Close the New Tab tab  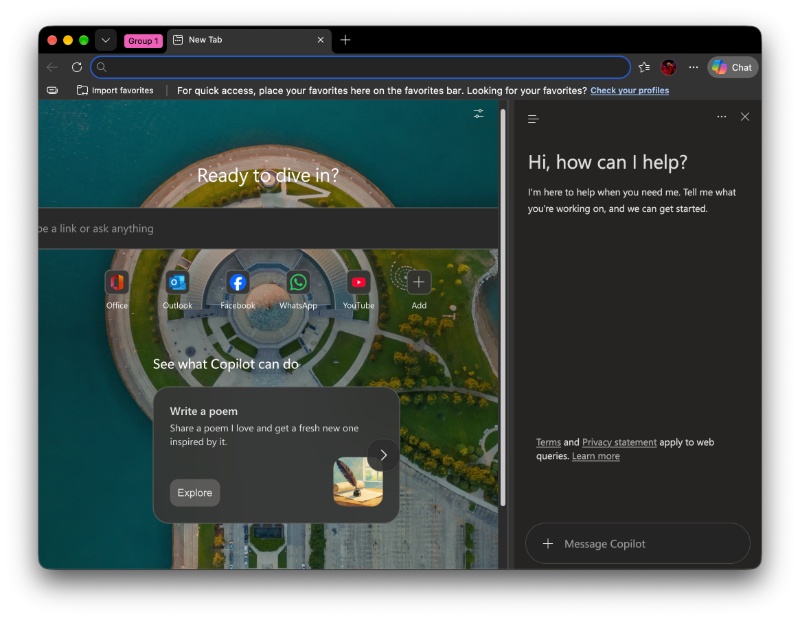tap(320, 40)
